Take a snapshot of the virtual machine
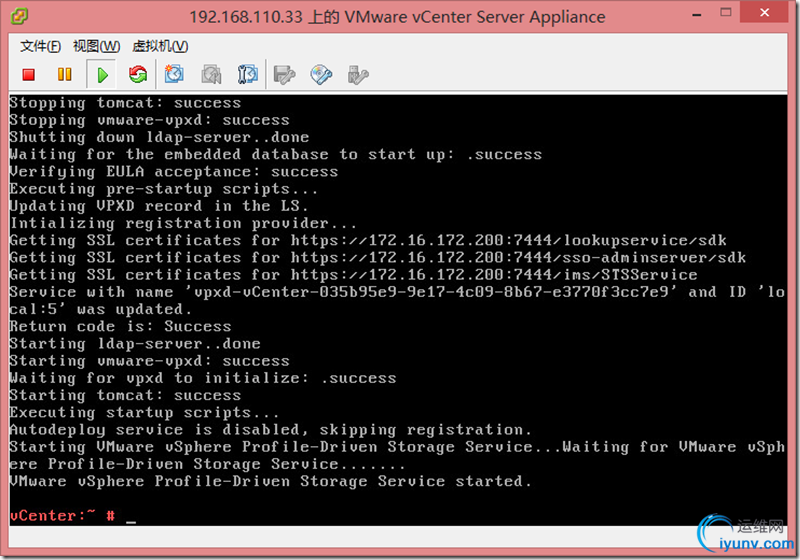This screenshot has height=560, width=800. [174, 74]
